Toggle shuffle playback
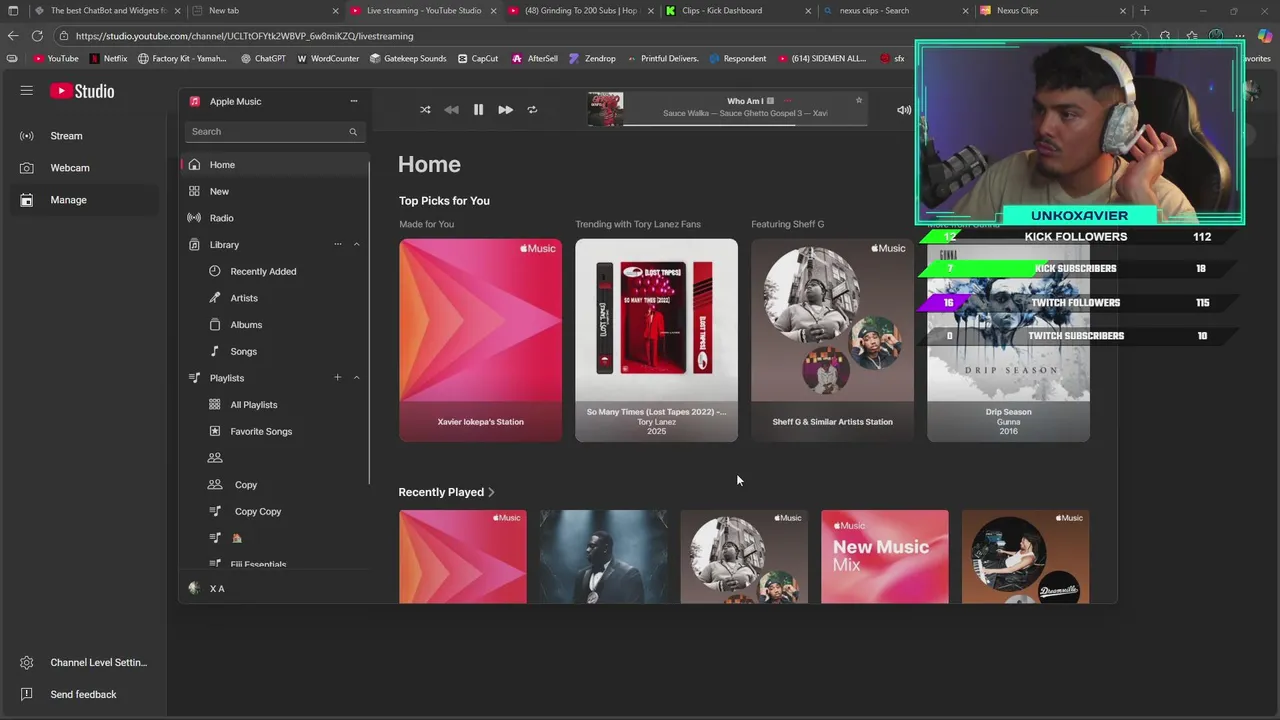The height and width of the screenshot is (720, 1280). coord(425,110)
